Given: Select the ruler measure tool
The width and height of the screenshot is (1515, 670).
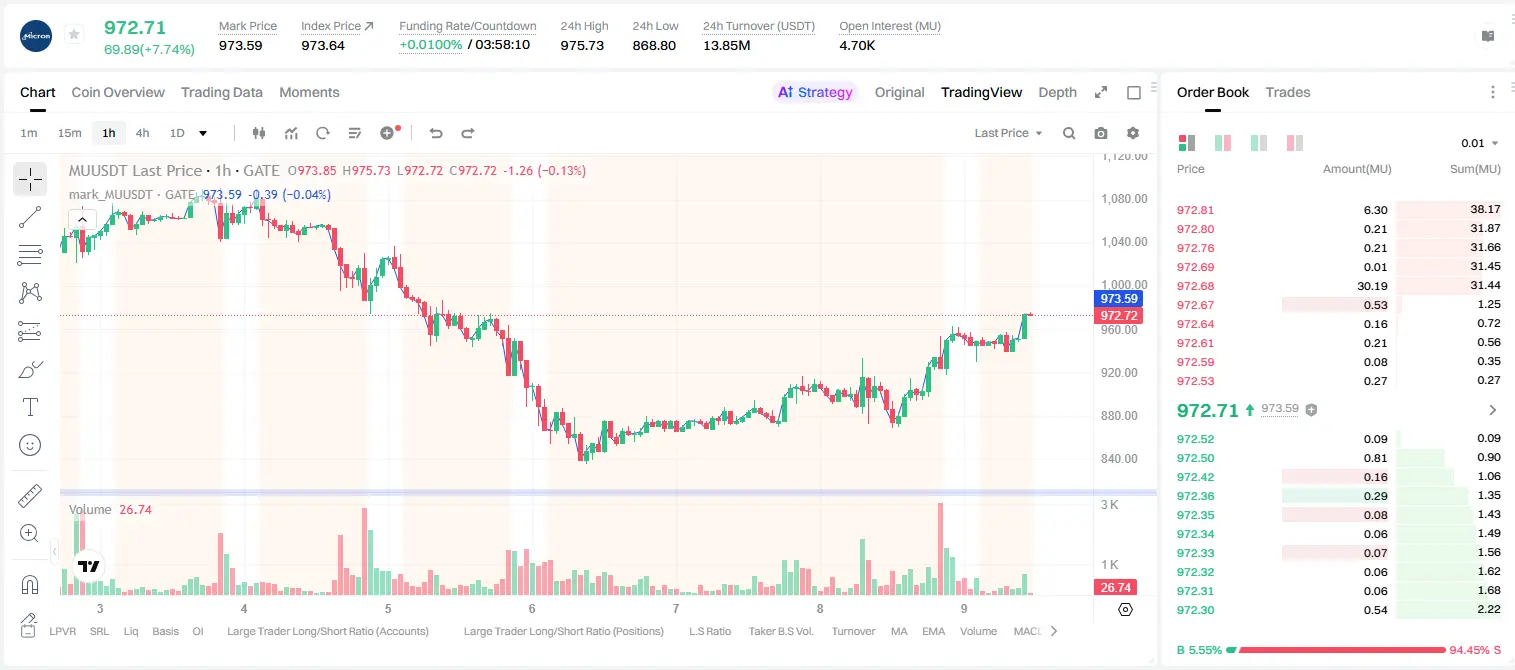Looking at the screenshot, I should (x=30, y=496).
